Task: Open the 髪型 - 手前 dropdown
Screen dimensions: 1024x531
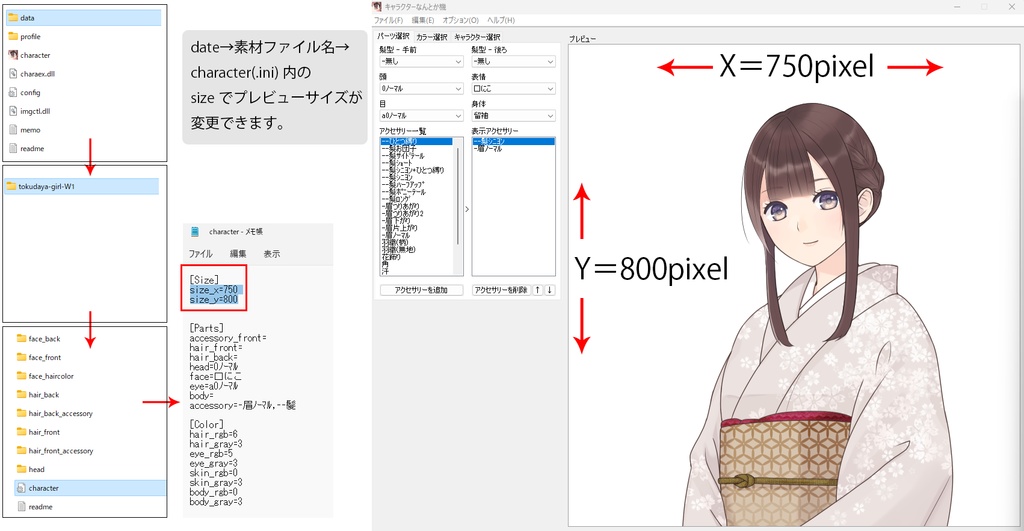Action: (421, 61)
